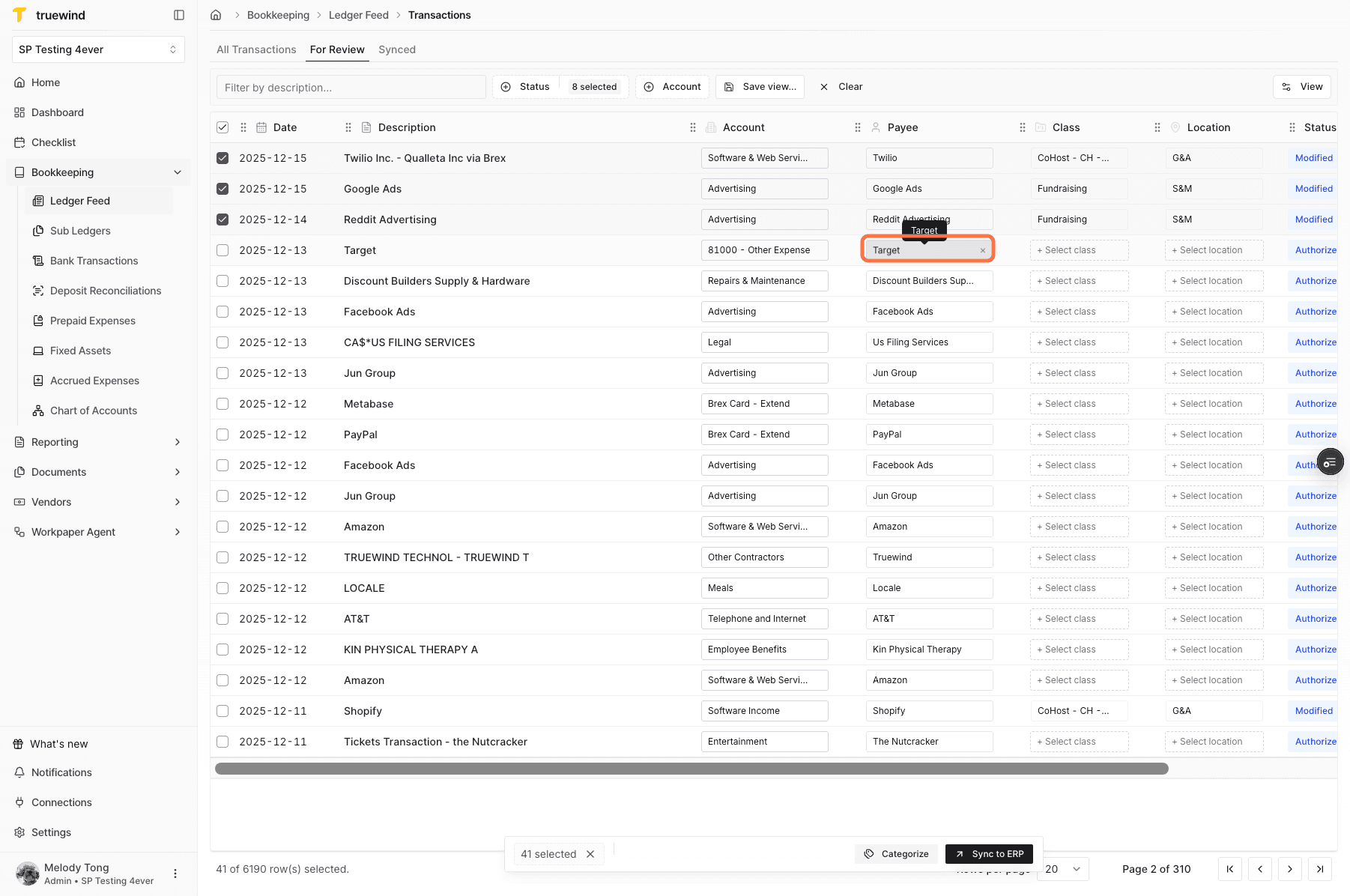Screen dimensions: 1350x896
Task: Click the Save view button
Action: pyautogui.click(x=760, y=87)
